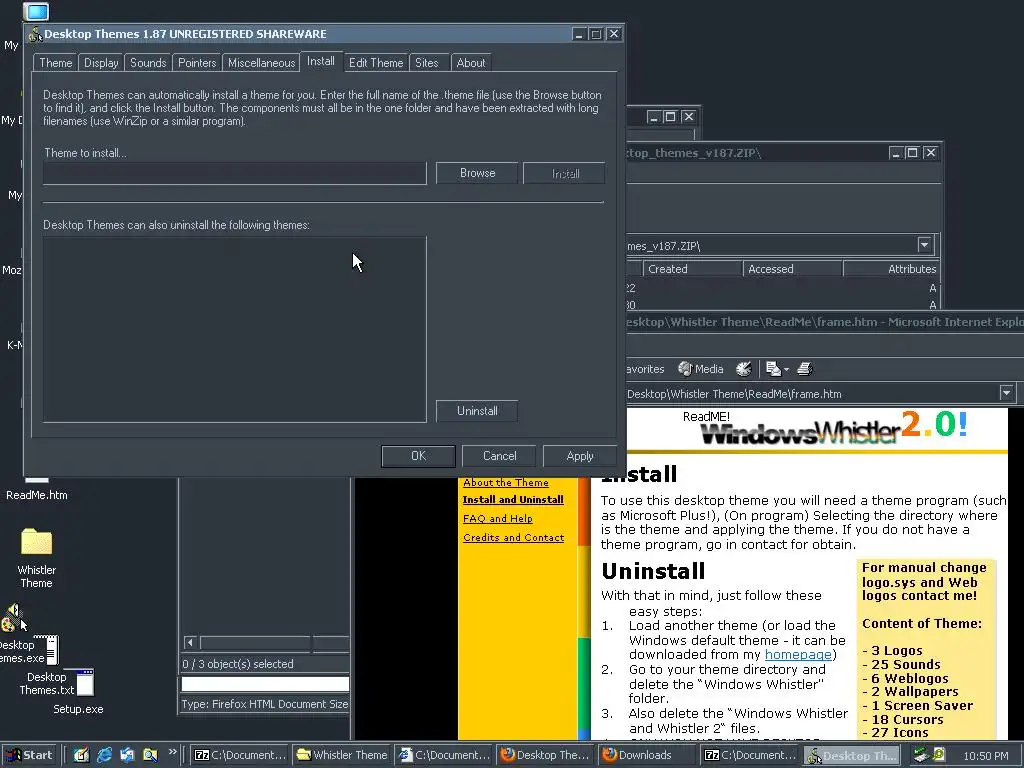Select the ReadMe.htm desktop item
The height and width of the screenshot is (768, 1024).
(x=37, y=494)
